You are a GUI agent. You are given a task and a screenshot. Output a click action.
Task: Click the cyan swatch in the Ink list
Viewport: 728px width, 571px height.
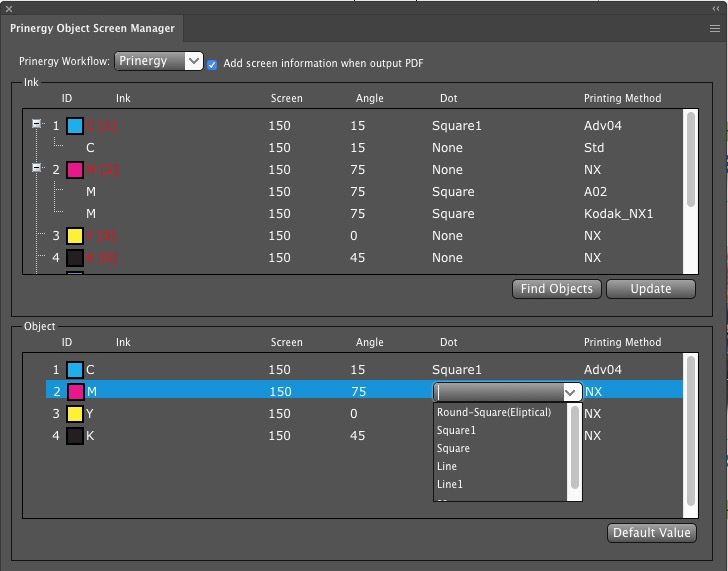pos(75,126)
